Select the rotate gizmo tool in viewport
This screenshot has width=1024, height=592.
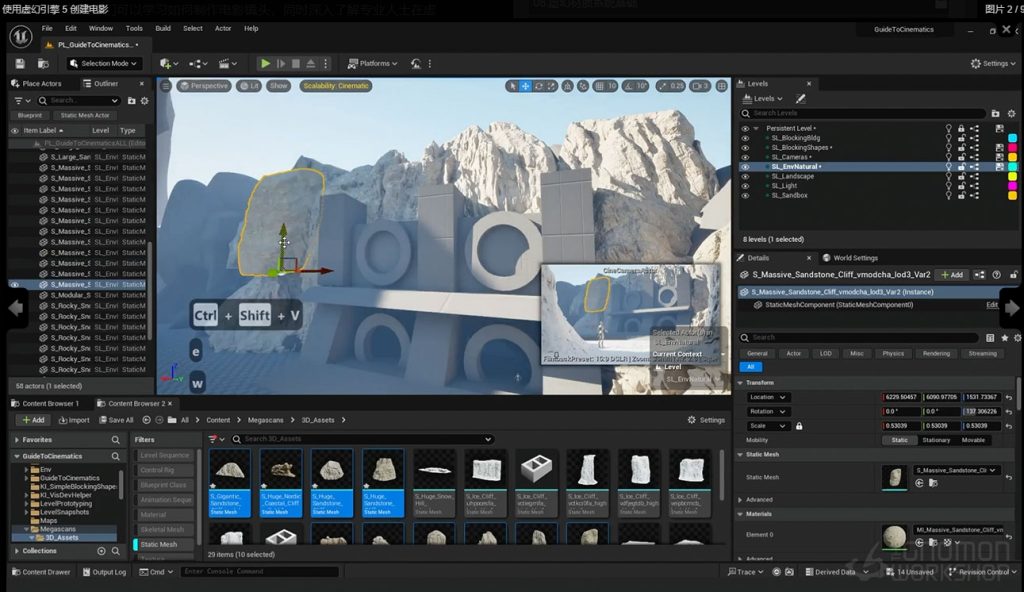click(539, 86)
